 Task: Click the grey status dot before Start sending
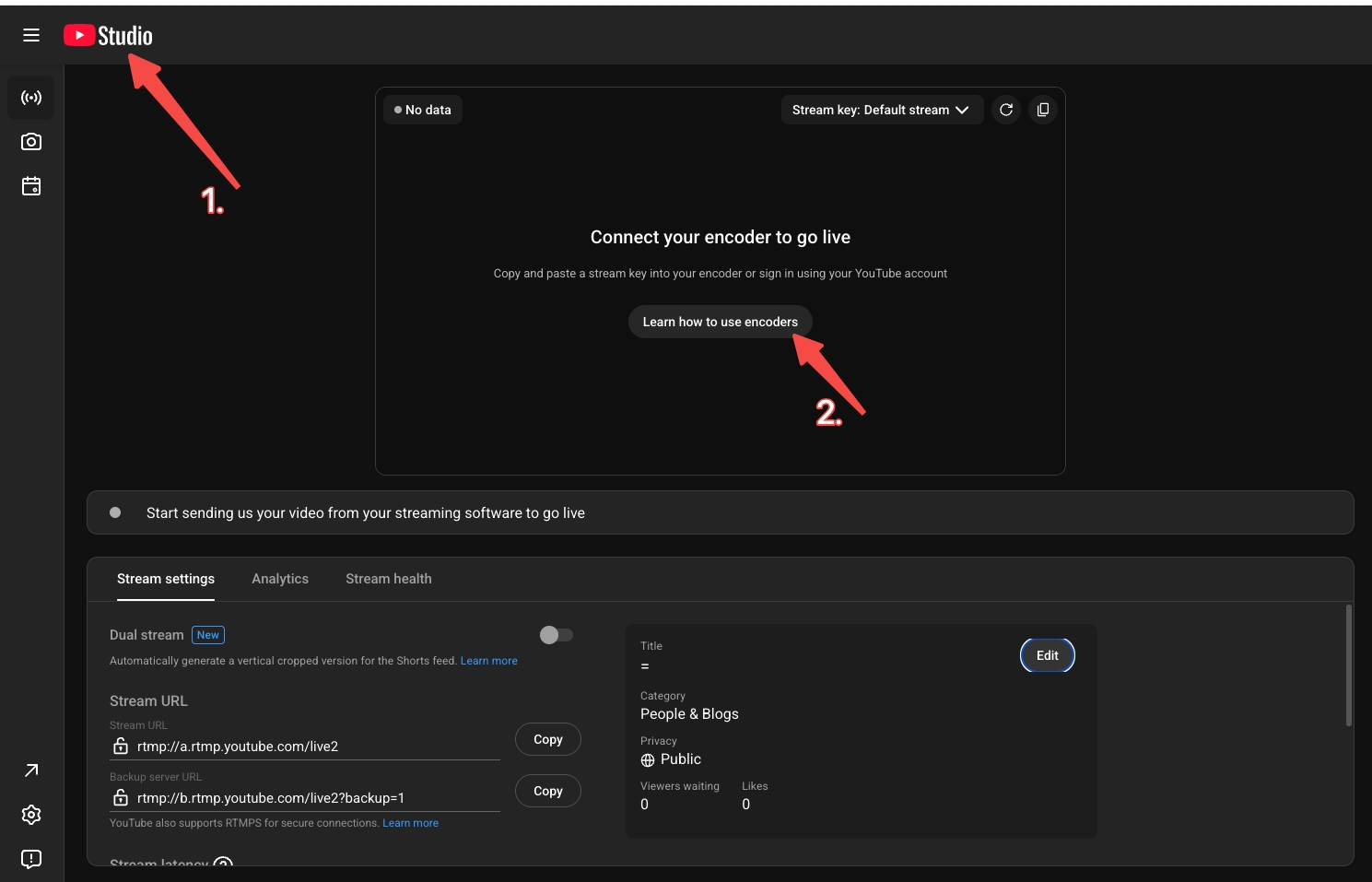pyautogui.click(x=115, y=512)
